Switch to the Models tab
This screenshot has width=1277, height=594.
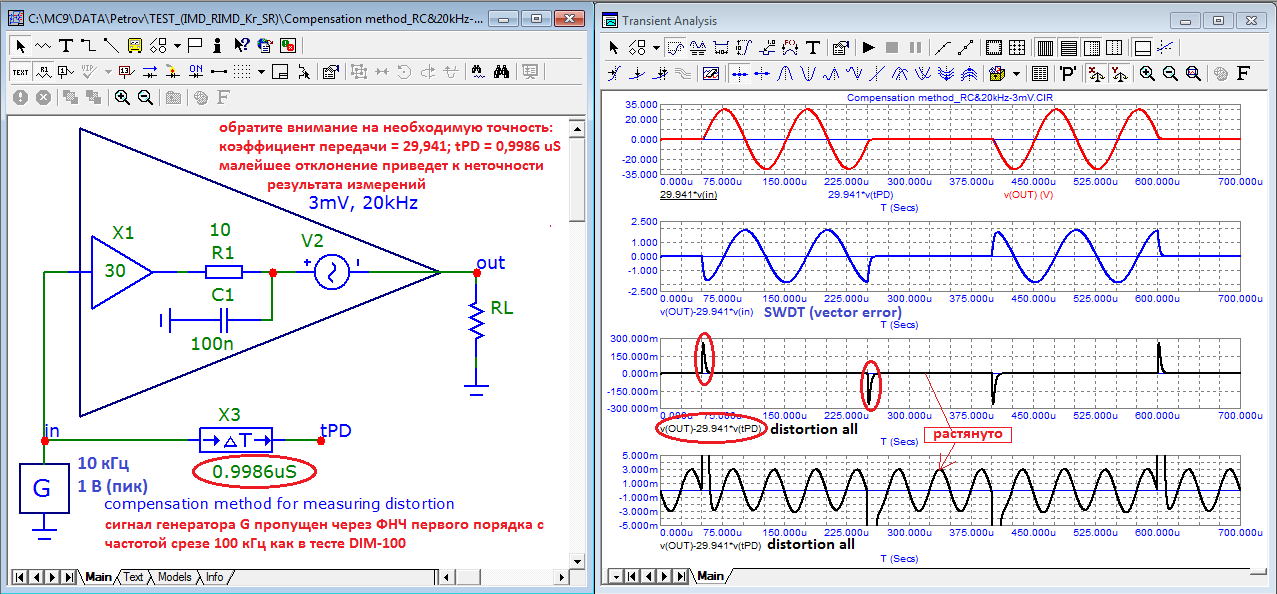pyautogui.click(x=174, y=577)
